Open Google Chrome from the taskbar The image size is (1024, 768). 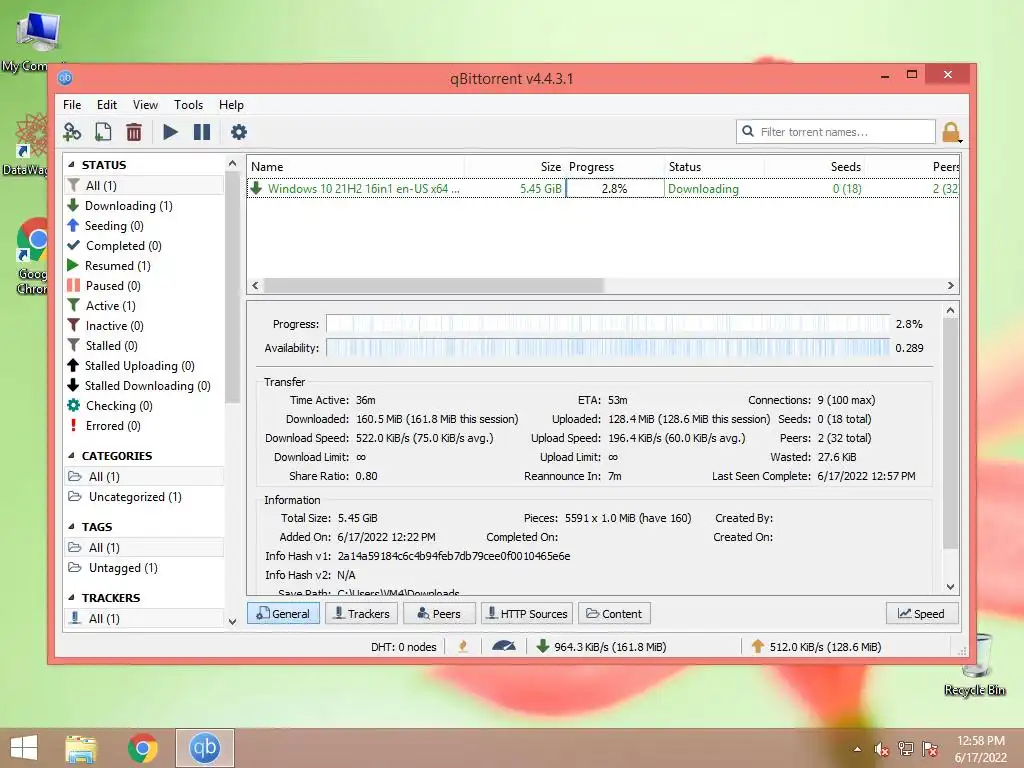[142, 748]
